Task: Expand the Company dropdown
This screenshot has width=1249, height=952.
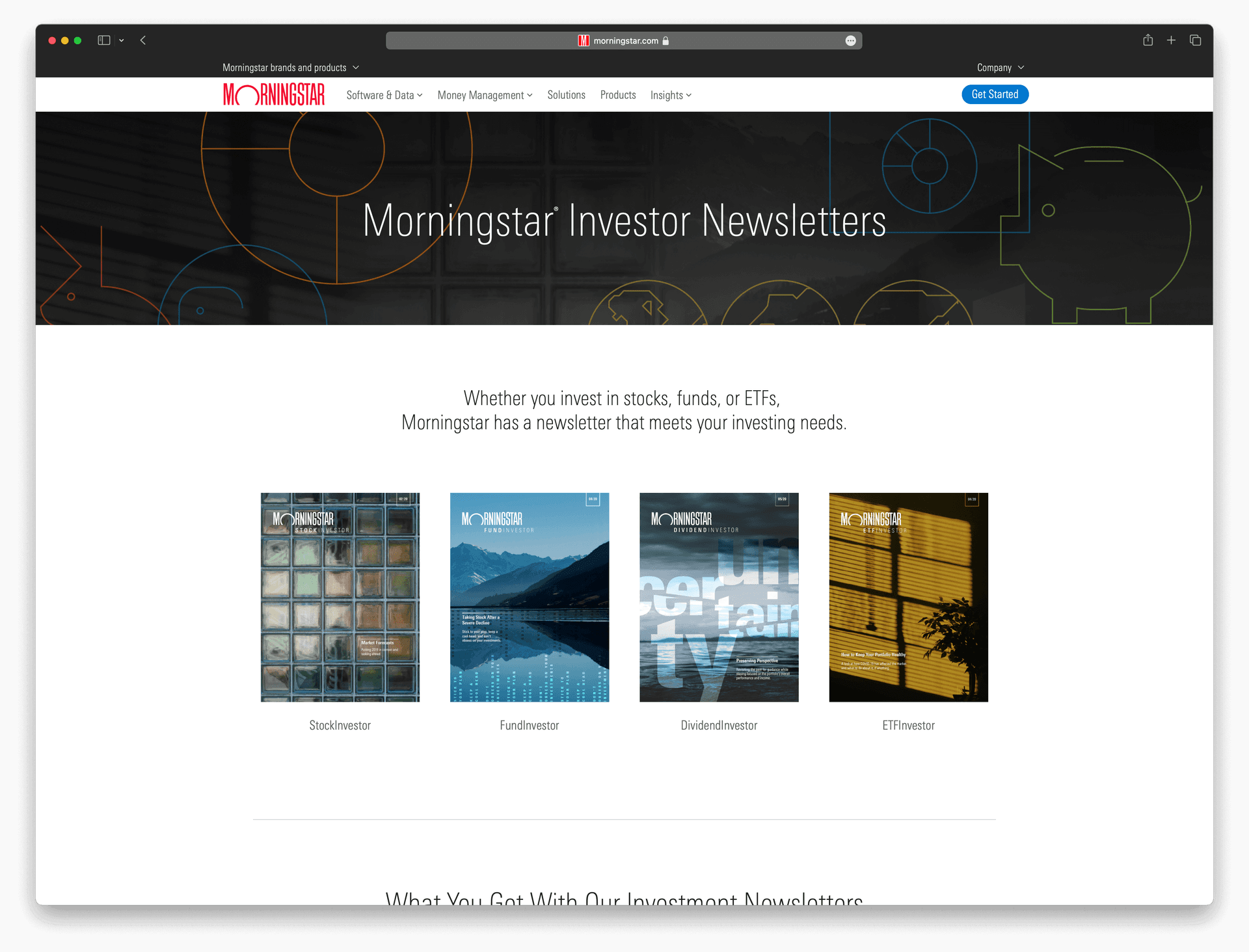Action: point(1001,68)
